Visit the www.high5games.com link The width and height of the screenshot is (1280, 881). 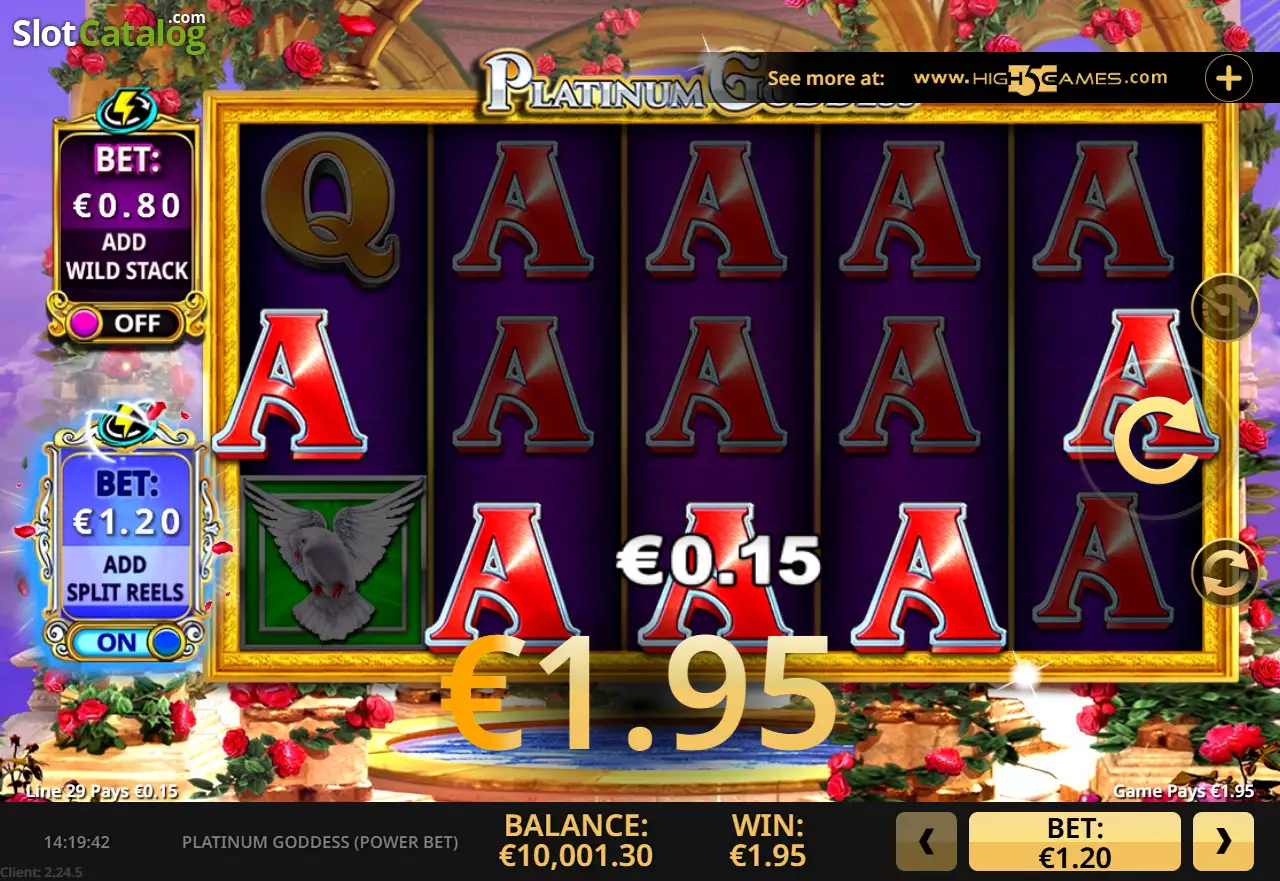[x=1041, y=78]
